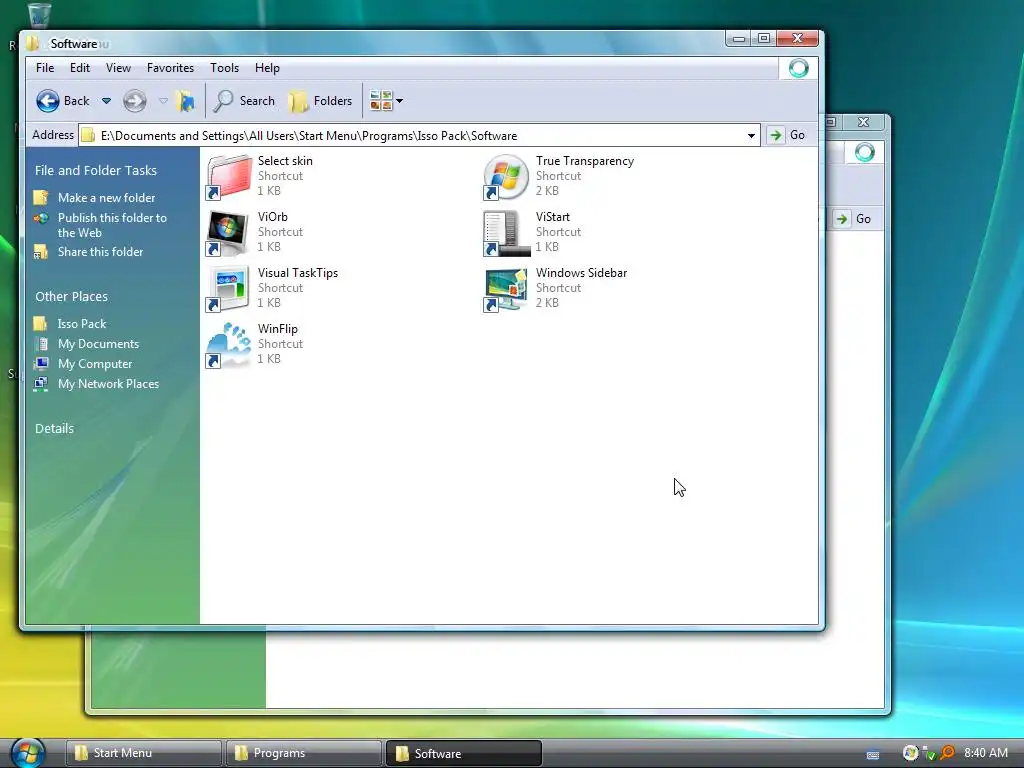The height and width of the screenshot is (768, 1024).
Task: Select the "Visual TaskTips" file name
Action: (298, 273)
